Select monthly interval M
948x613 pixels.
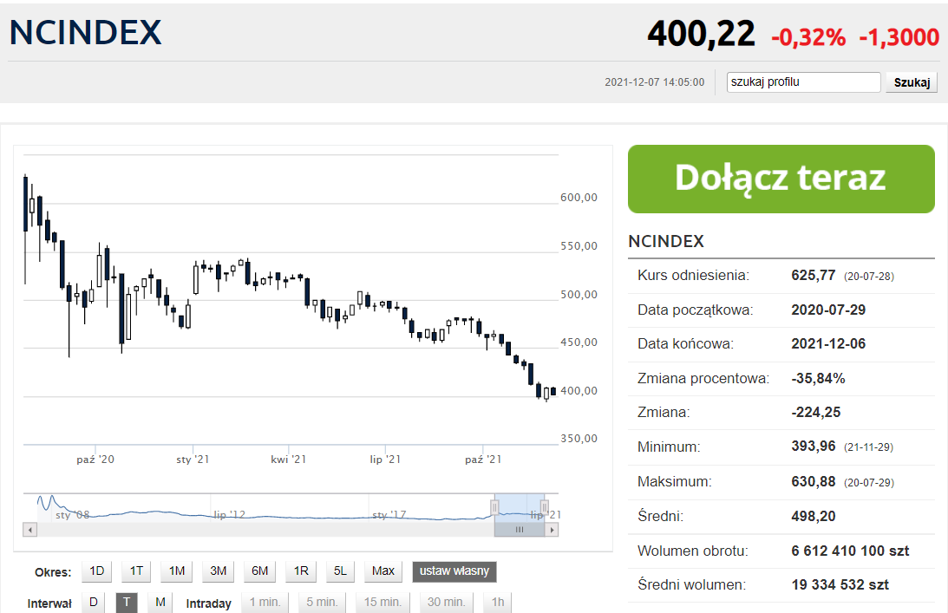pos(160,603)
